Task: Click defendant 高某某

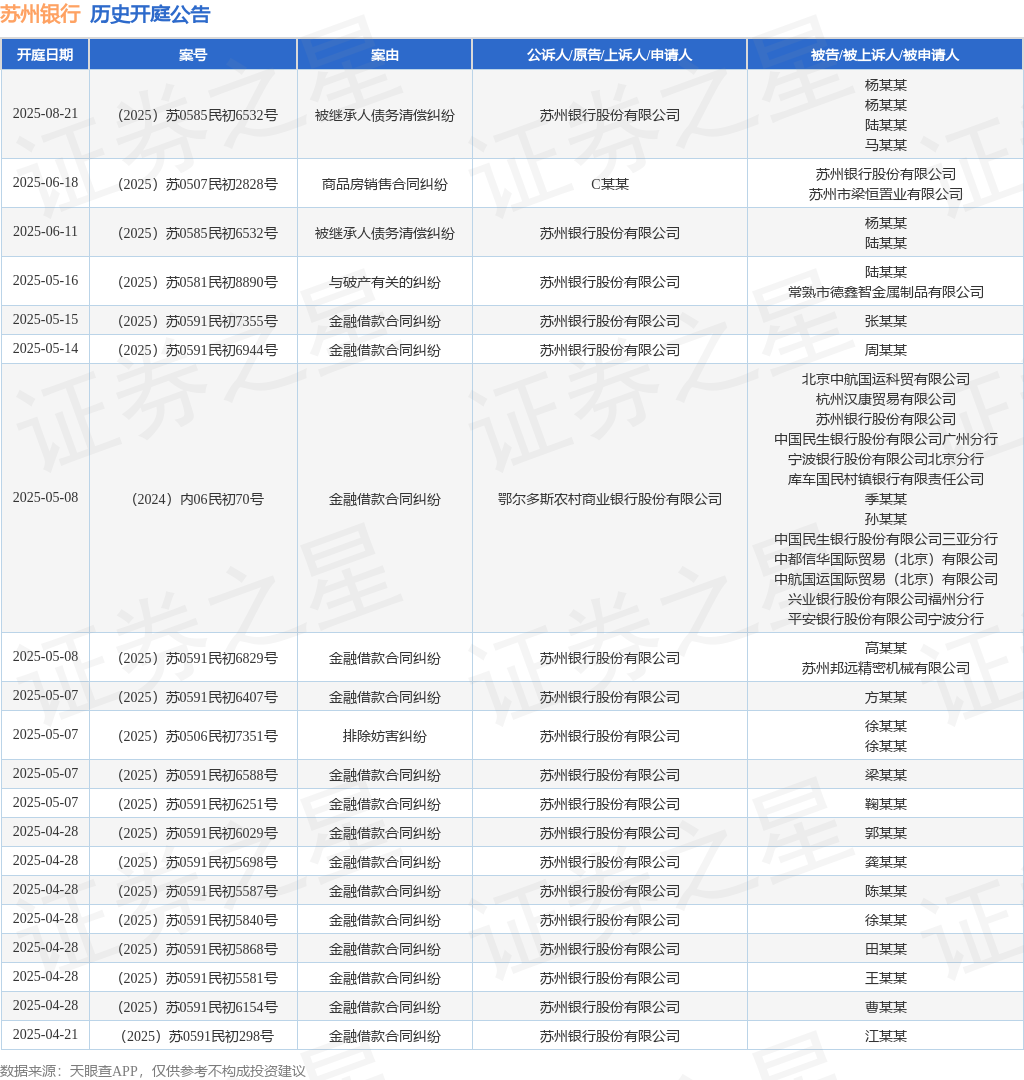Action: (886, 648)
